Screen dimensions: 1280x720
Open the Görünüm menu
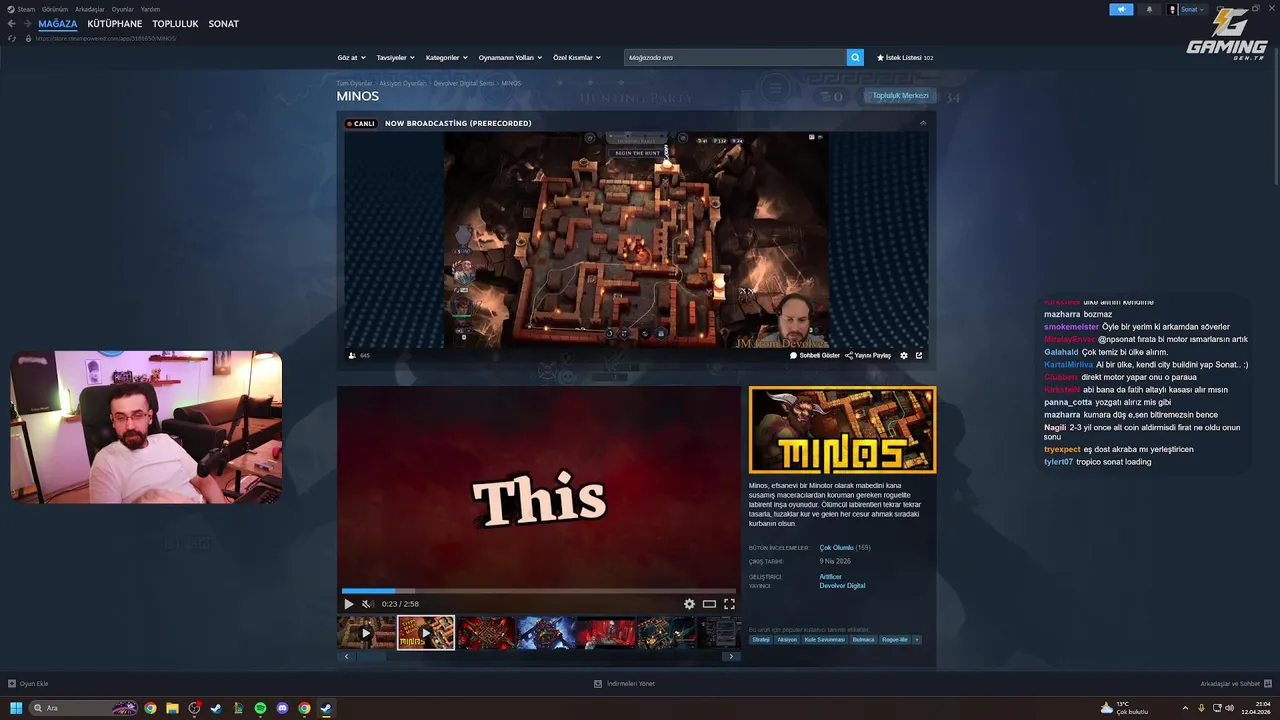[55, 9]
